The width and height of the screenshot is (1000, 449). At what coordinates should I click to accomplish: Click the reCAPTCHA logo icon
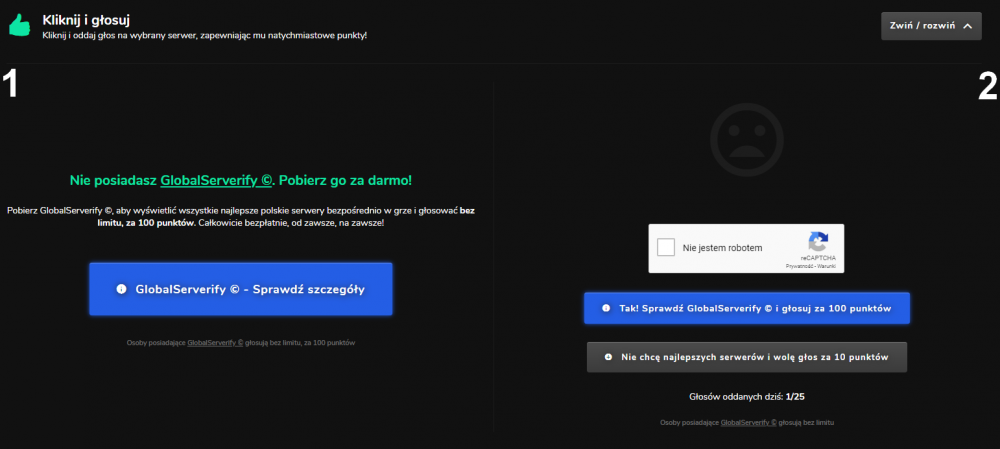point(818,242)
